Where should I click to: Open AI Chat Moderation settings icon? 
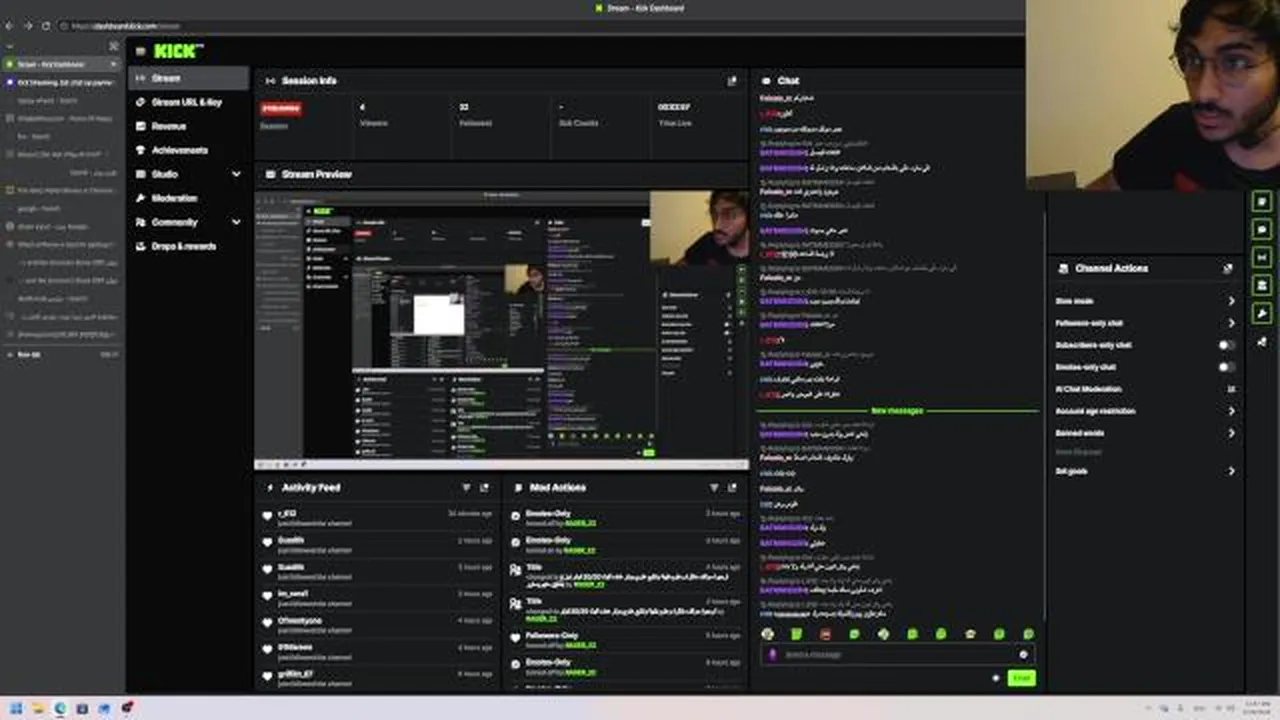[1231, 389]
